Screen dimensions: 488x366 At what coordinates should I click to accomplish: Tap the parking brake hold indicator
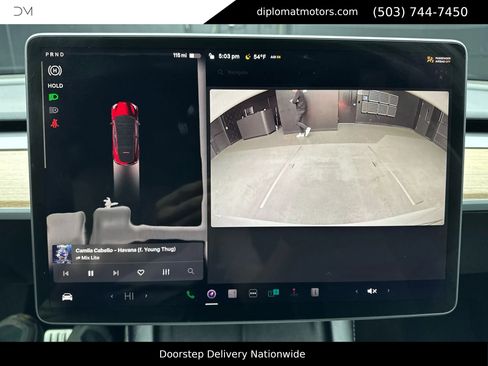pos(55,71)
